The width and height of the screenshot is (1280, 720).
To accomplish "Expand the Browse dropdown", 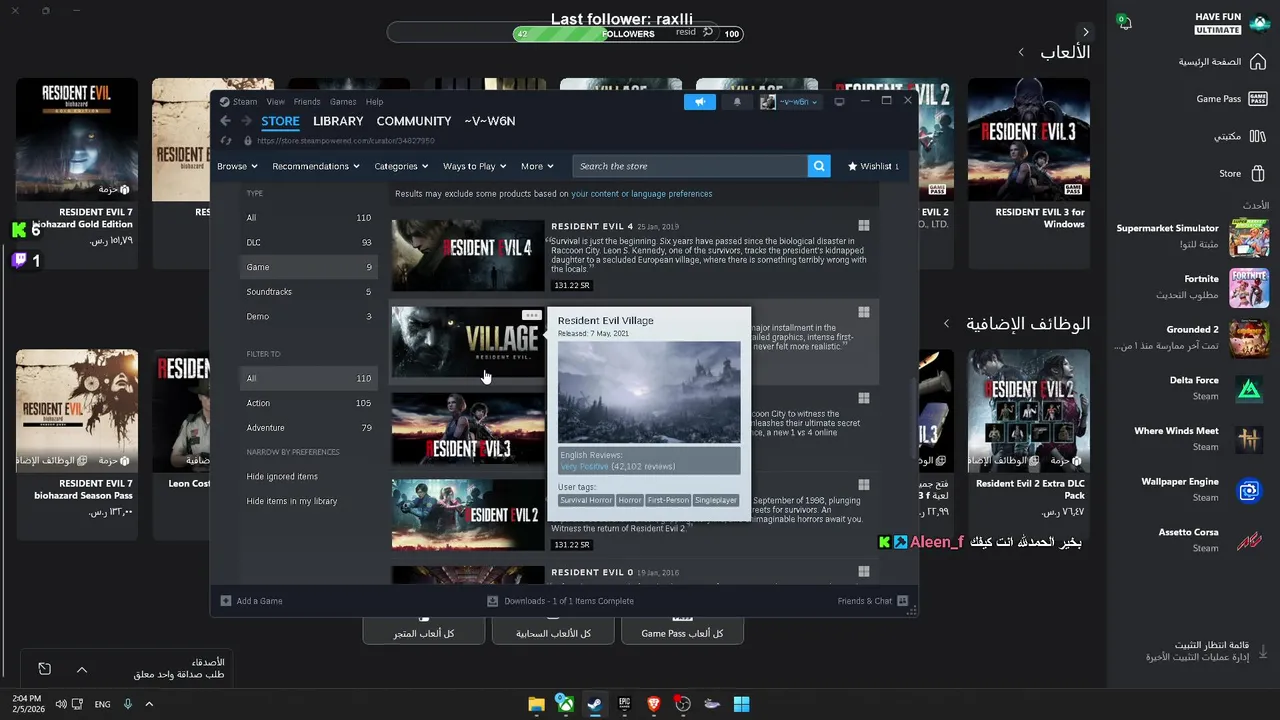I will coord(237,166).
